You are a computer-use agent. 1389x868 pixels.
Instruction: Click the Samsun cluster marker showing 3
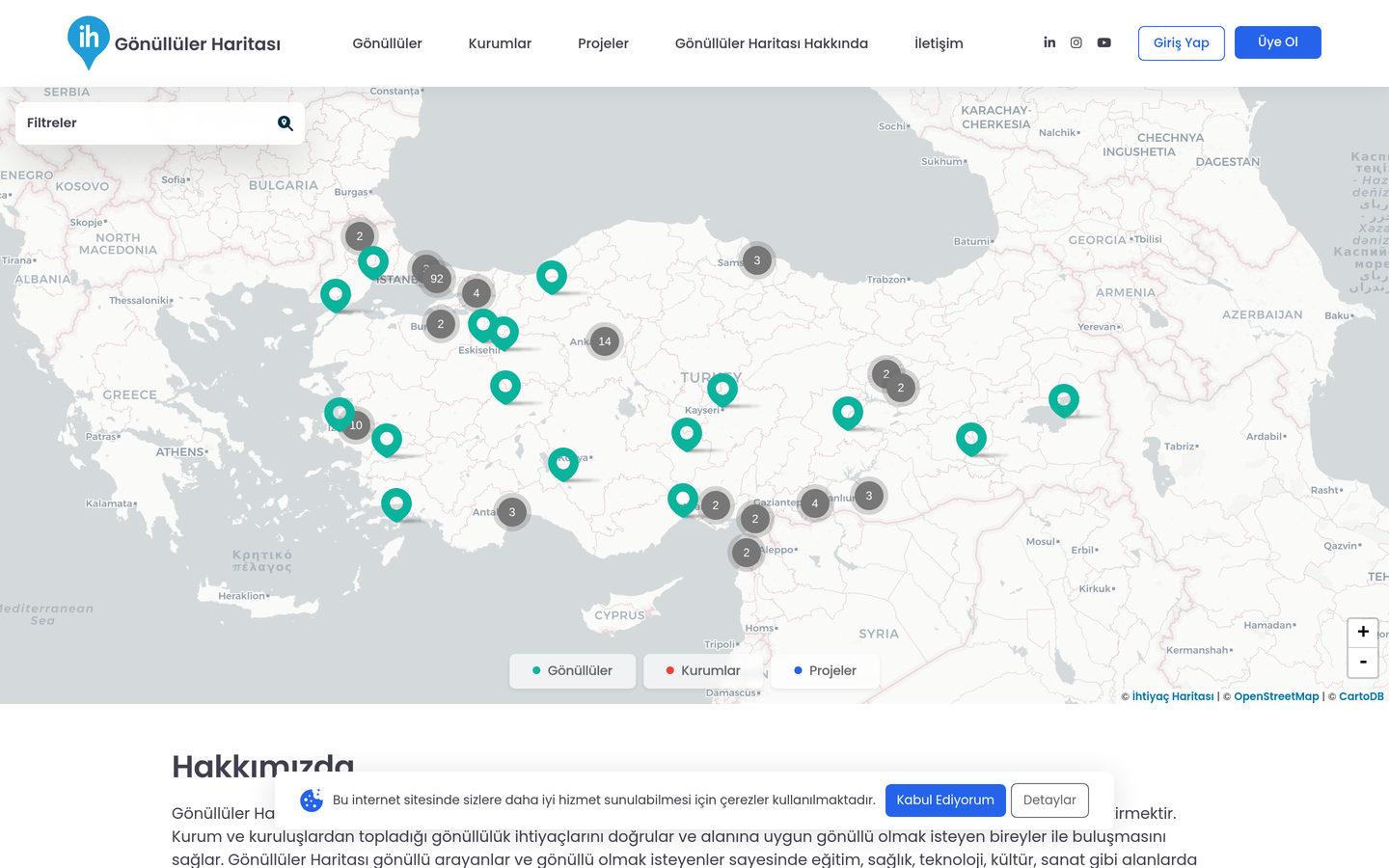coord(757,260)
